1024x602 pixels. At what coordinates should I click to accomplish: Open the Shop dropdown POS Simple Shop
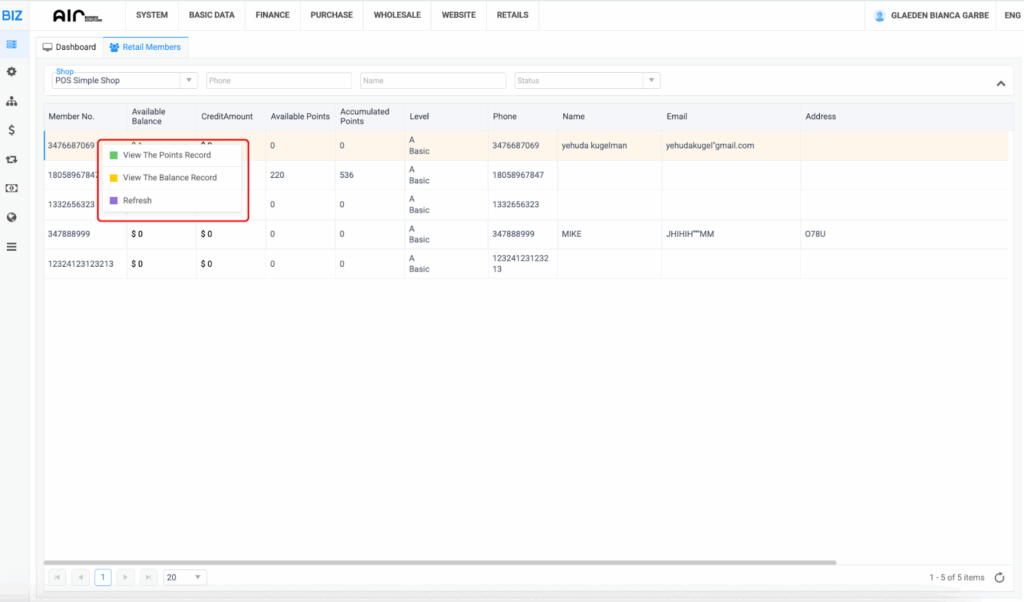point(124,81)
